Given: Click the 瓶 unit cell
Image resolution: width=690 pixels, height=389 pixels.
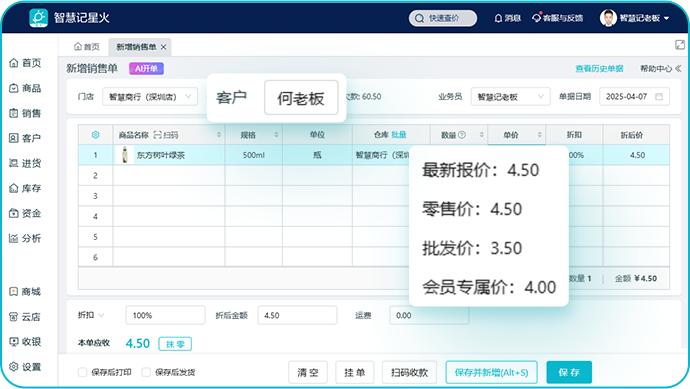Looking at the screenshot, I should pyautogui.click(x=317, y=155).
